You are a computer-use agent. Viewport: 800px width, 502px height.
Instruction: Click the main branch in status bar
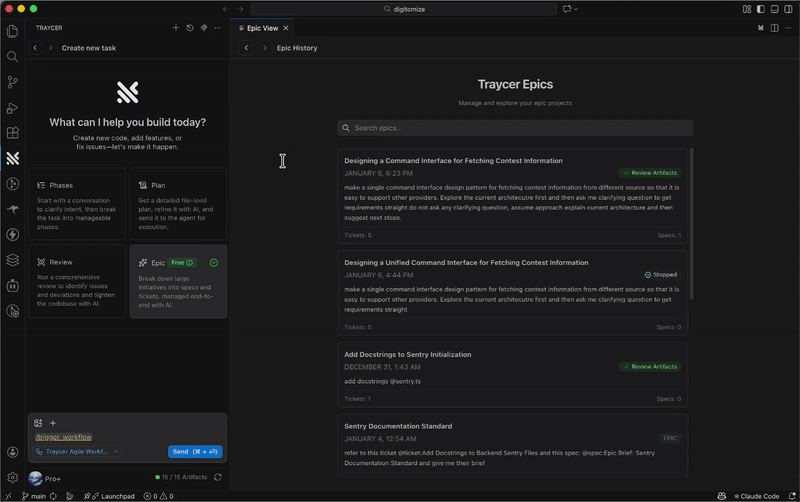[x=34, y=496]
